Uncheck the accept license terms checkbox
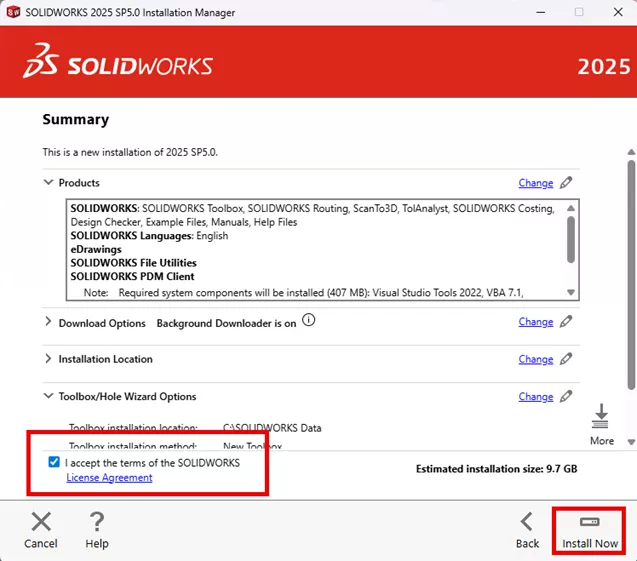This screenshot has height=561, width=637. (54, 462)
